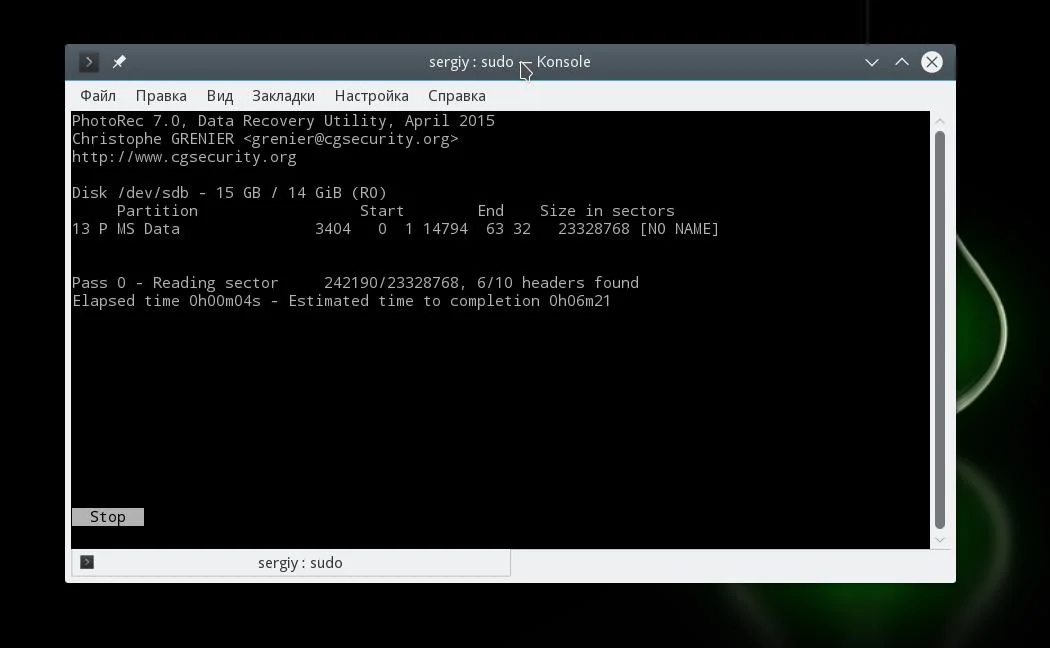The height and width of the screenshot is (648, 1050).
Task: Click the 'Pass 0 - Reading sector' line
Action: coord(355,283)
